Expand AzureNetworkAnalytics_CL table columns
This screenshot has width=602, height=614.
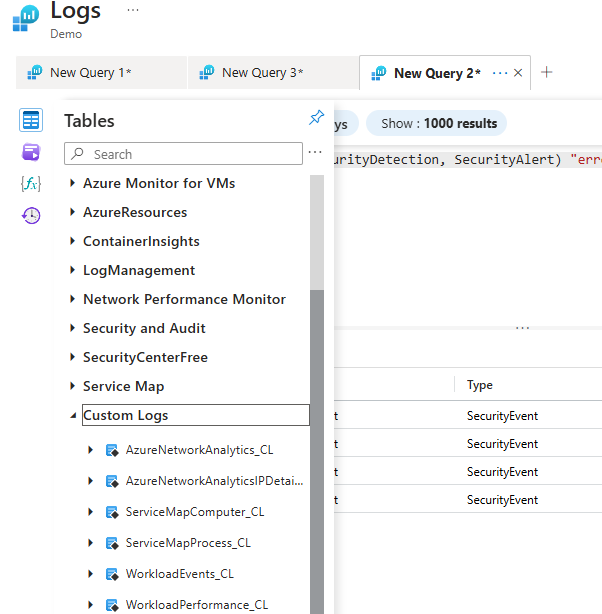click(x=90, y=450)
